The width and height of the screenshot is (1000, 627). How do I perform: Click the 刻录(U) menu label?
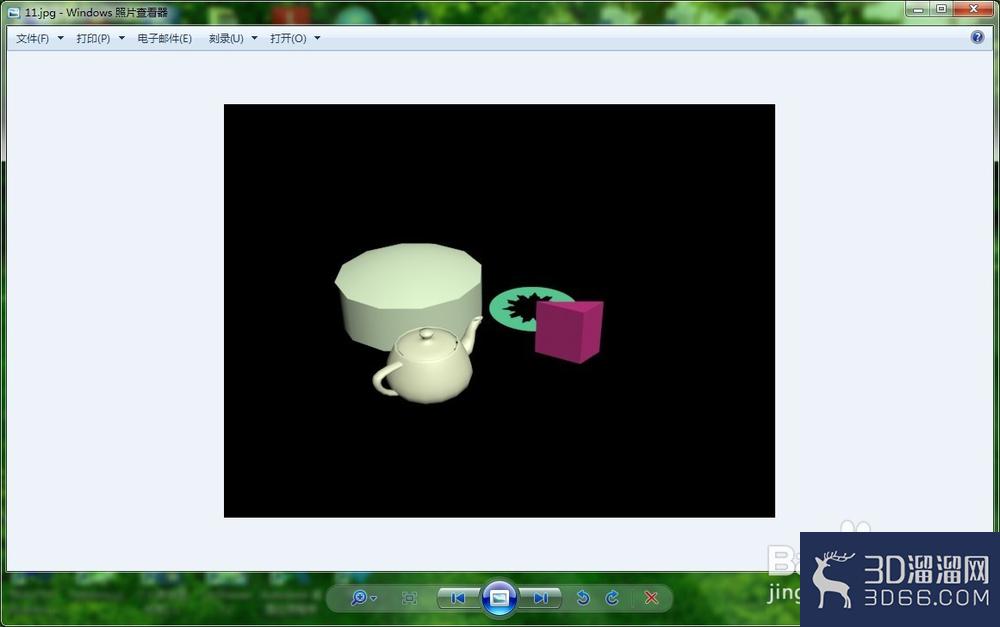tap(226, 38)
